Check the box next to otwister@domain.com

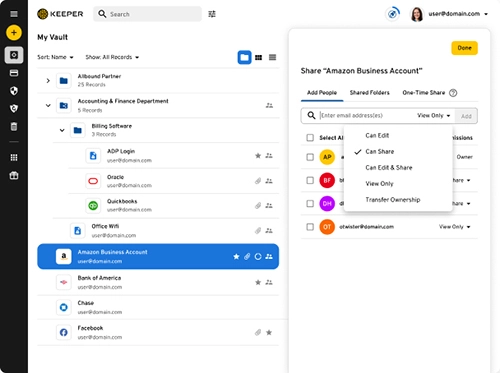(x=310, y=227)
